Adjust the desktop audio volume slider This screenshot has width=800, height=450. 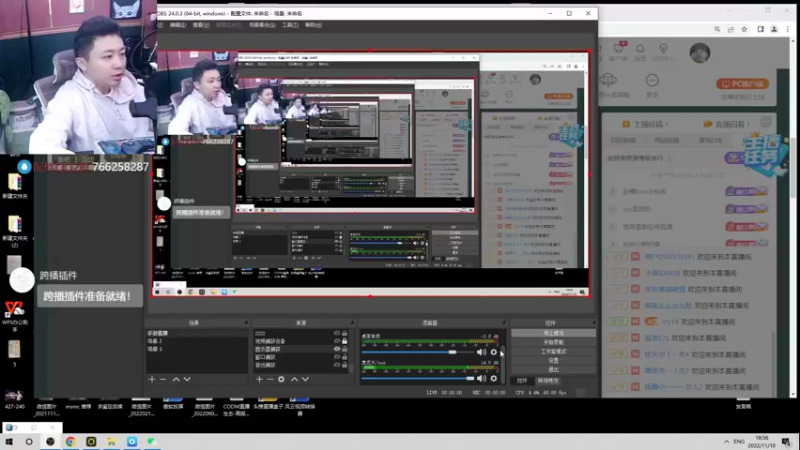pos(453,352)
